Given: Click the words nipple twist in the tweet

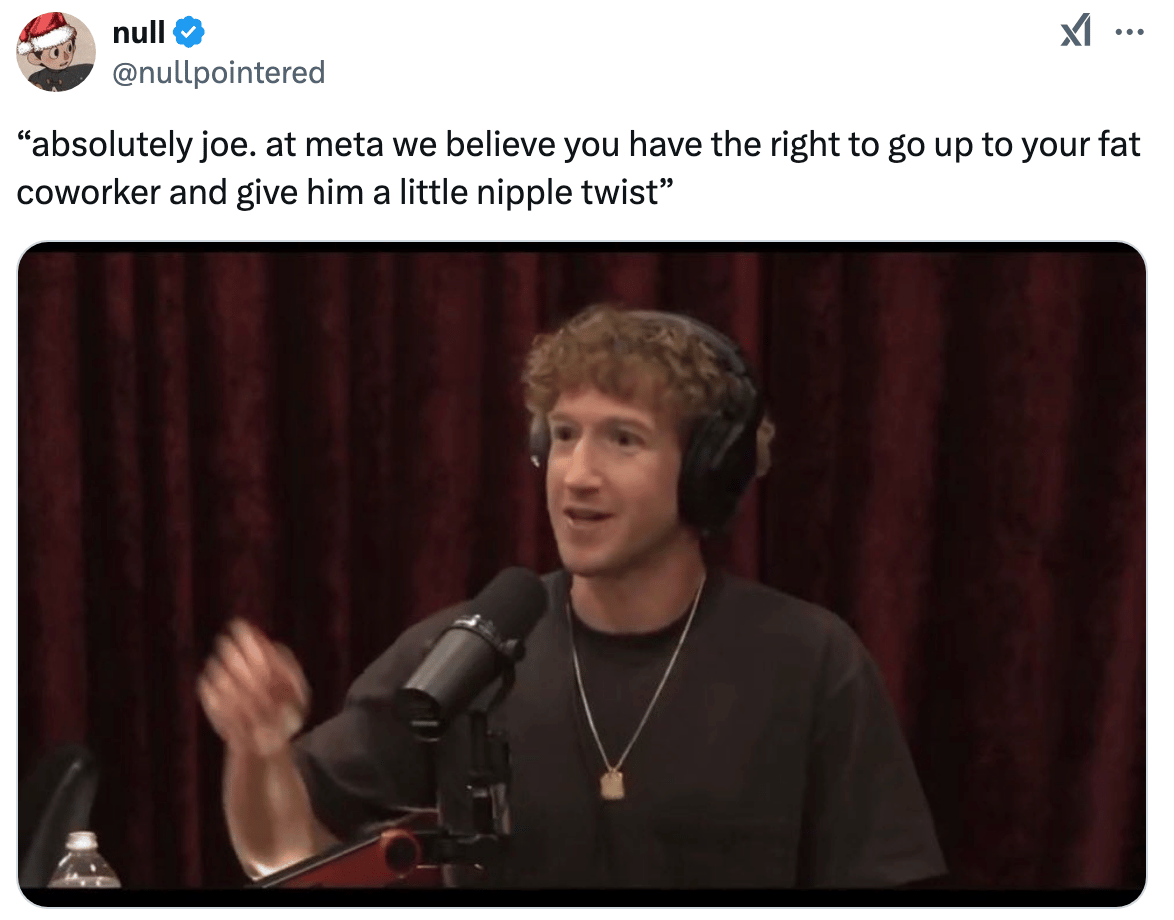Looking at the screenshot, I should pyautogui.click(x=568, y=192).
